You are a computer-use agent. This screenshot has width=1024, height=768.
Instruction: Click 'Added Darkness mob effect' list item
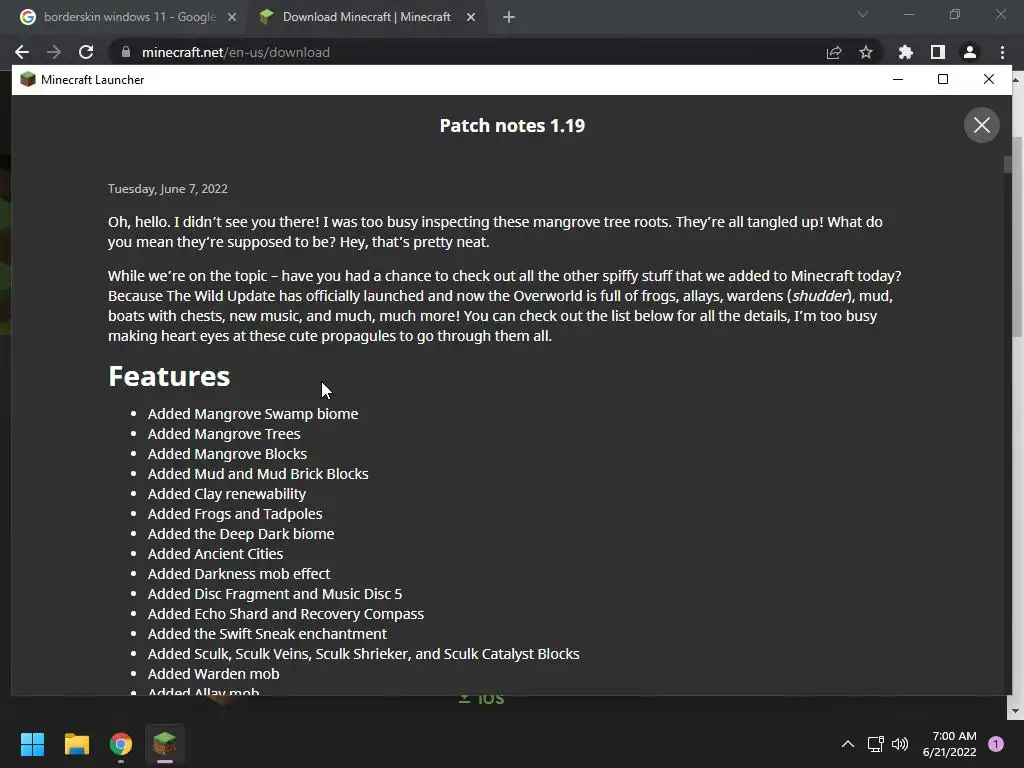pyautogui.click(x=239, y=574)
